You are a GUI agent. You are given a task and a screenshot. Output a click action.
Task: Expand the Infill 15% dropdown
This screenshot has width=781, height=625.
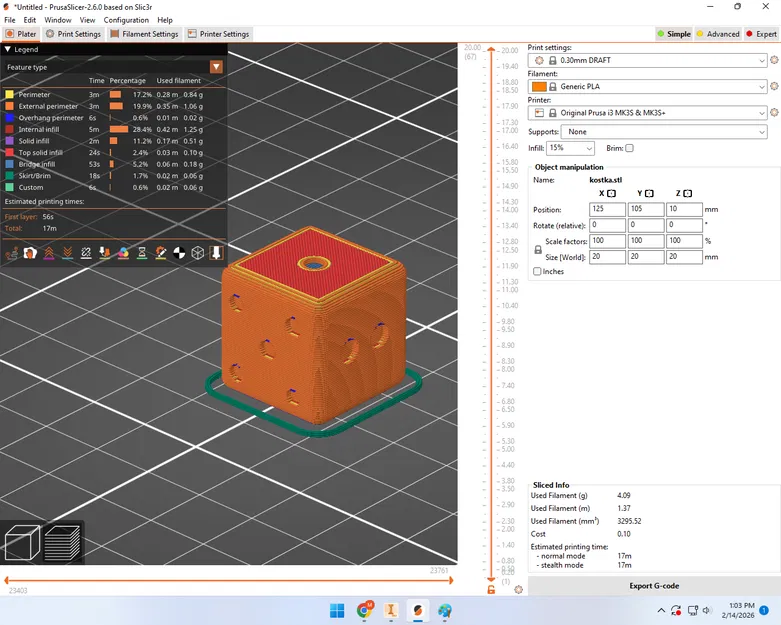click(570, 148)
